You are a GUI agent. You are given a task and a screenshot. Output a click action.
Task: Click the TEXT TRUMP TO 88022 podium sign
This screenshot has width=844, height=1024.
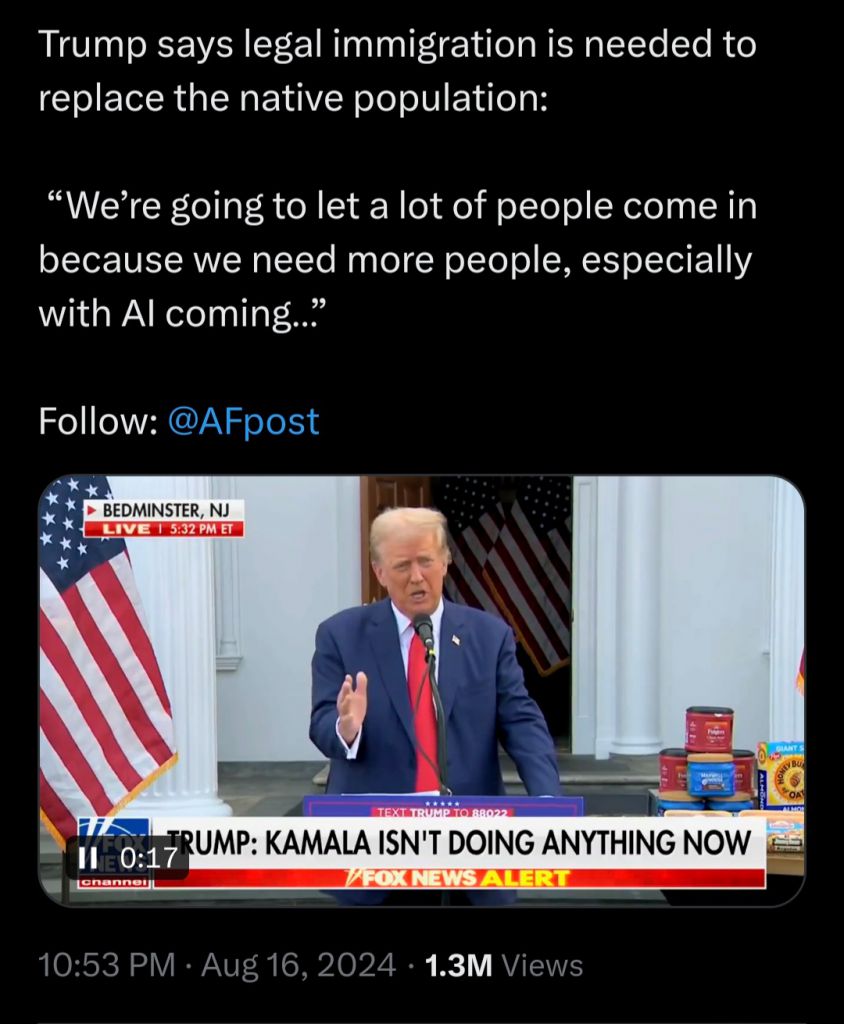pos(445,812)
